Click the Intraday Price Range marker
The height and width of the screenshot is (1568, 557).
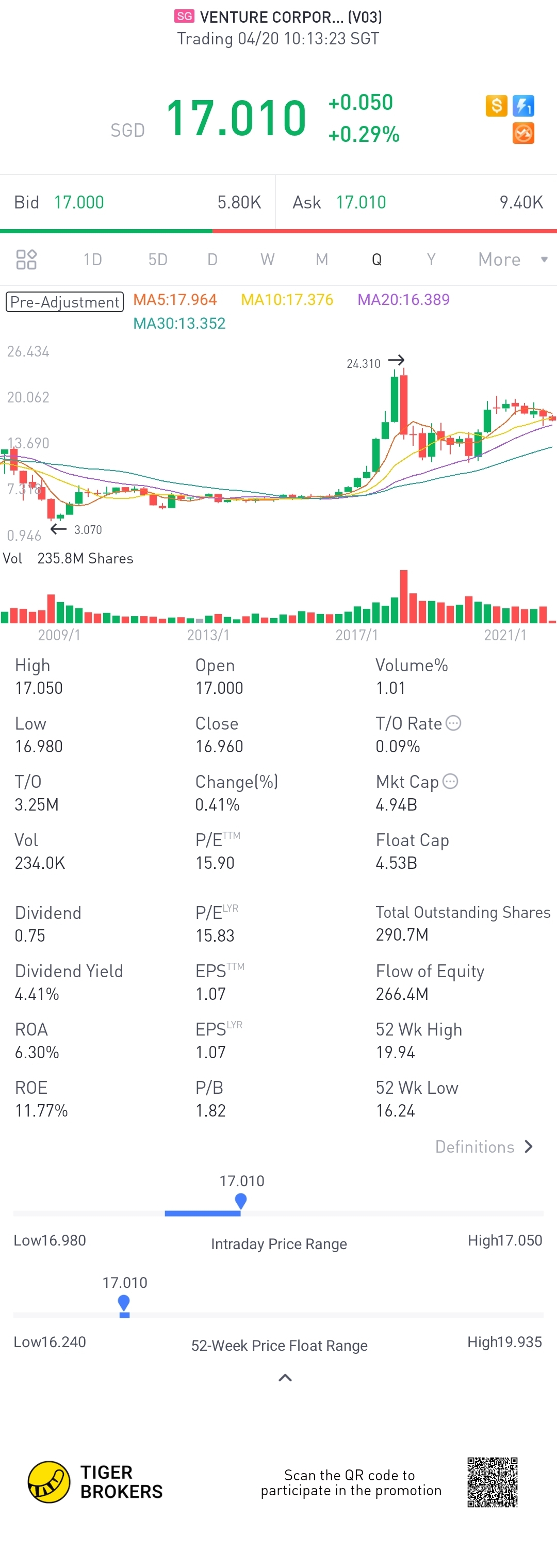pos(241,1201)
